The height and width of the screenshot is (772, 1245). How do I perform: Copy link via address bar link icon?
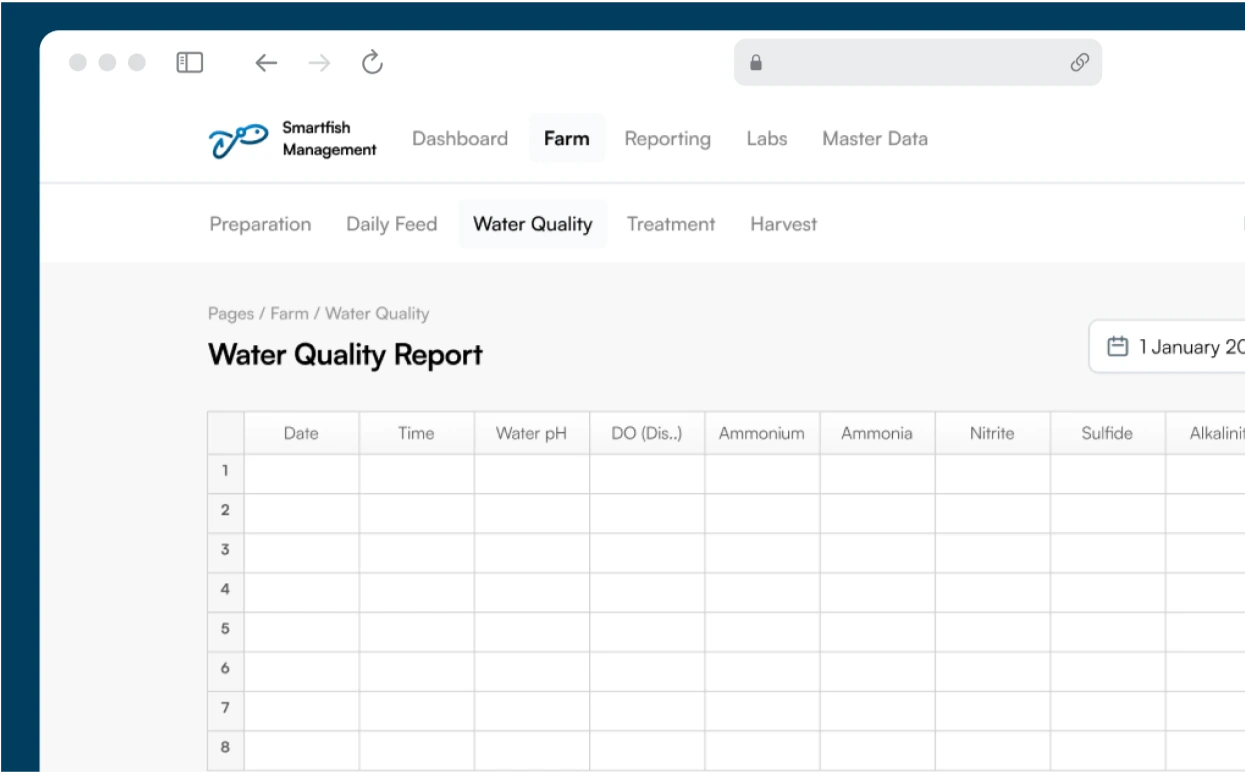pyautogui.click(x=1079, y=62)
